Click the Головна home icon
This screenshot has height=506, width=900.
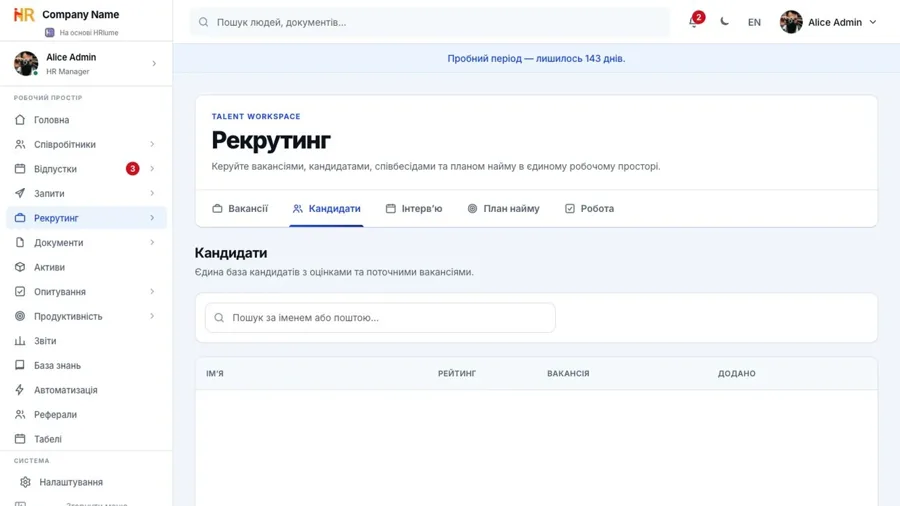(x=20, y=120)
